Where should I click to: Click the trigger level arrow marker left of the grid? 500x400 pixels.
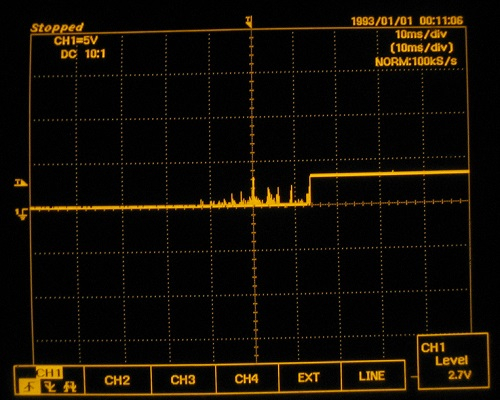pyautogui.click(x=21, y=183)
